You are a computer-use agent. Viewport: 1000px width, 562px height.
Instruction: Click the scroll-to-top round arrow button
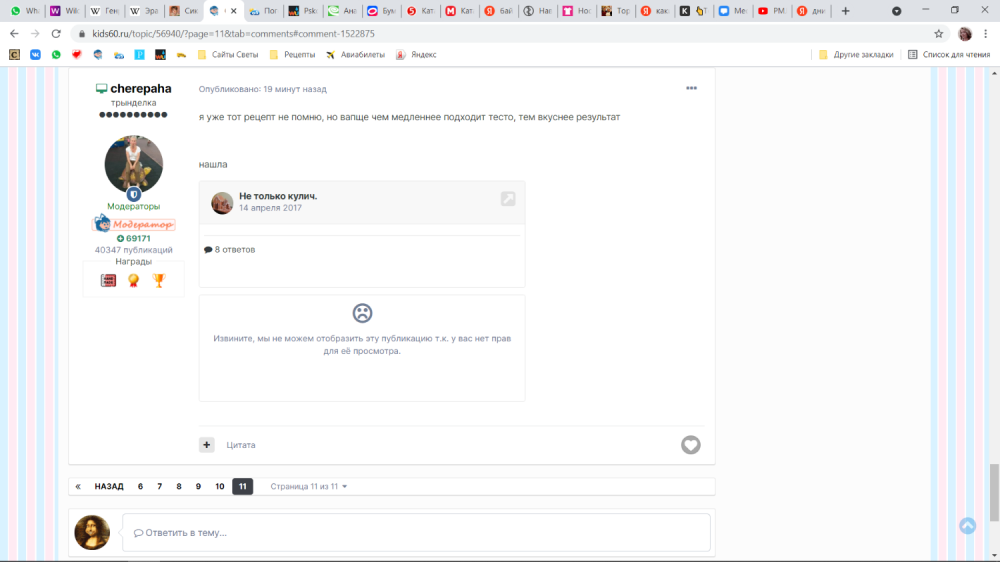pyautogui.click(x=967, y=525)
